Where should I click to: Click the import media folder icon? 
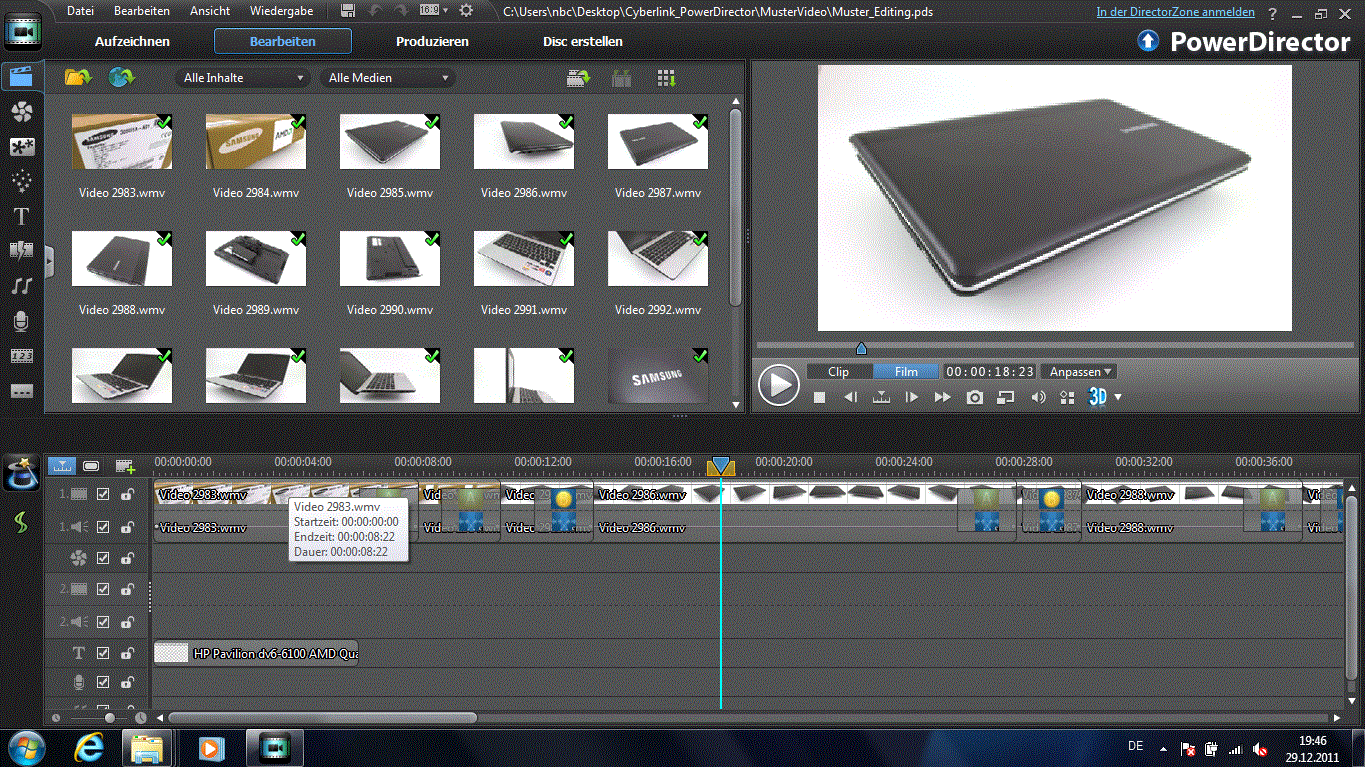pyautogui.click(x=77, y=77)
